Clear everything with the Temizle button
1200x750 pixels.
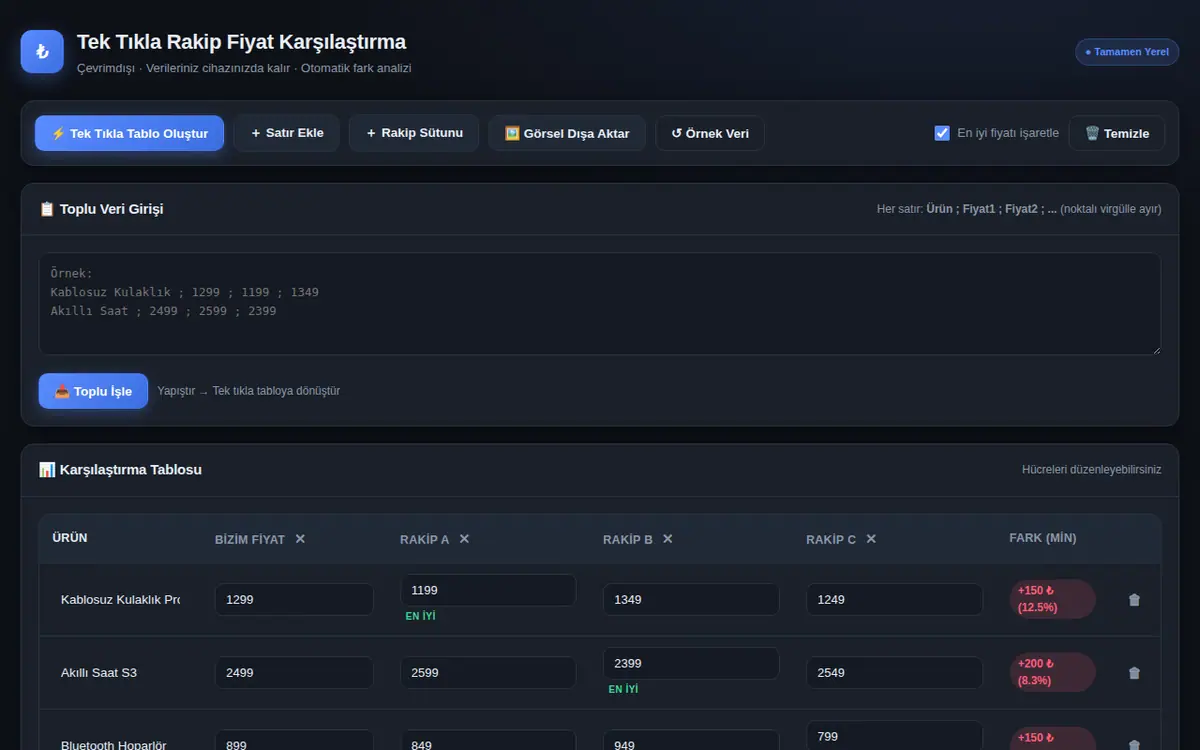1117,133
